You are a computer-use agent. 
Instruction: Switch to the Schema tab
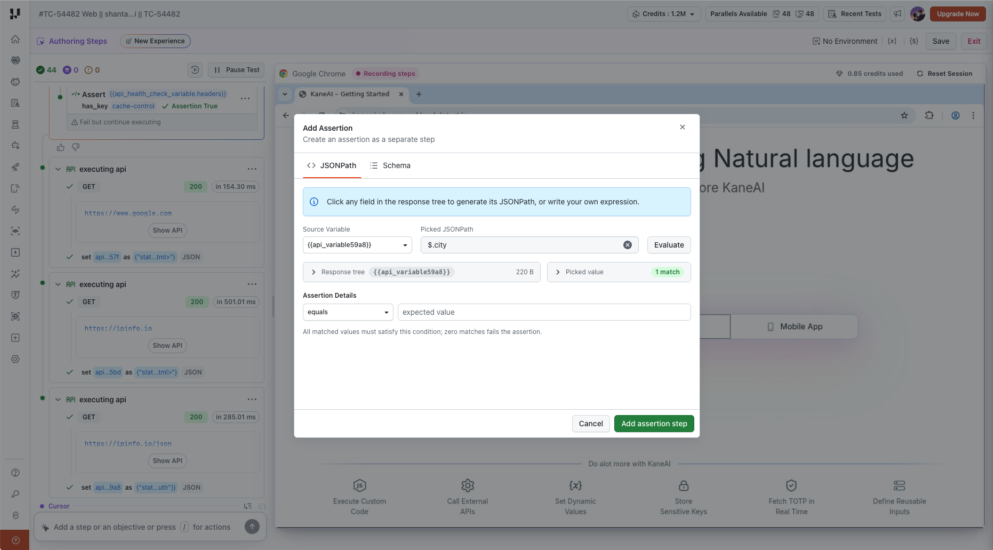390,165
